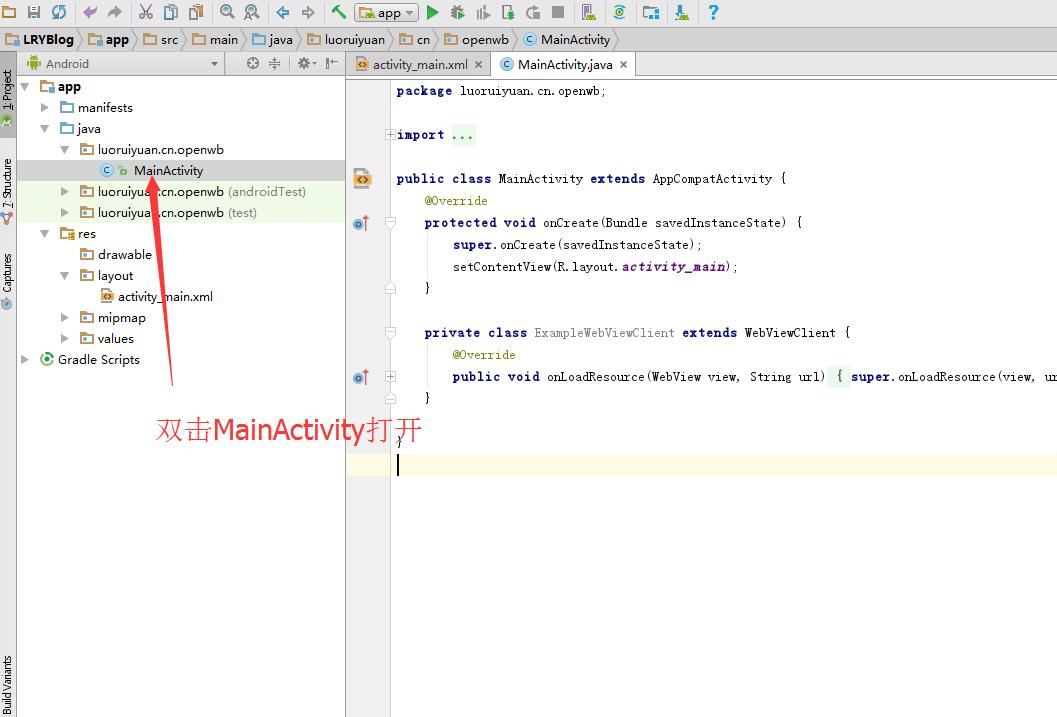Open the AVD Manager icon

[x=588, y=12]
